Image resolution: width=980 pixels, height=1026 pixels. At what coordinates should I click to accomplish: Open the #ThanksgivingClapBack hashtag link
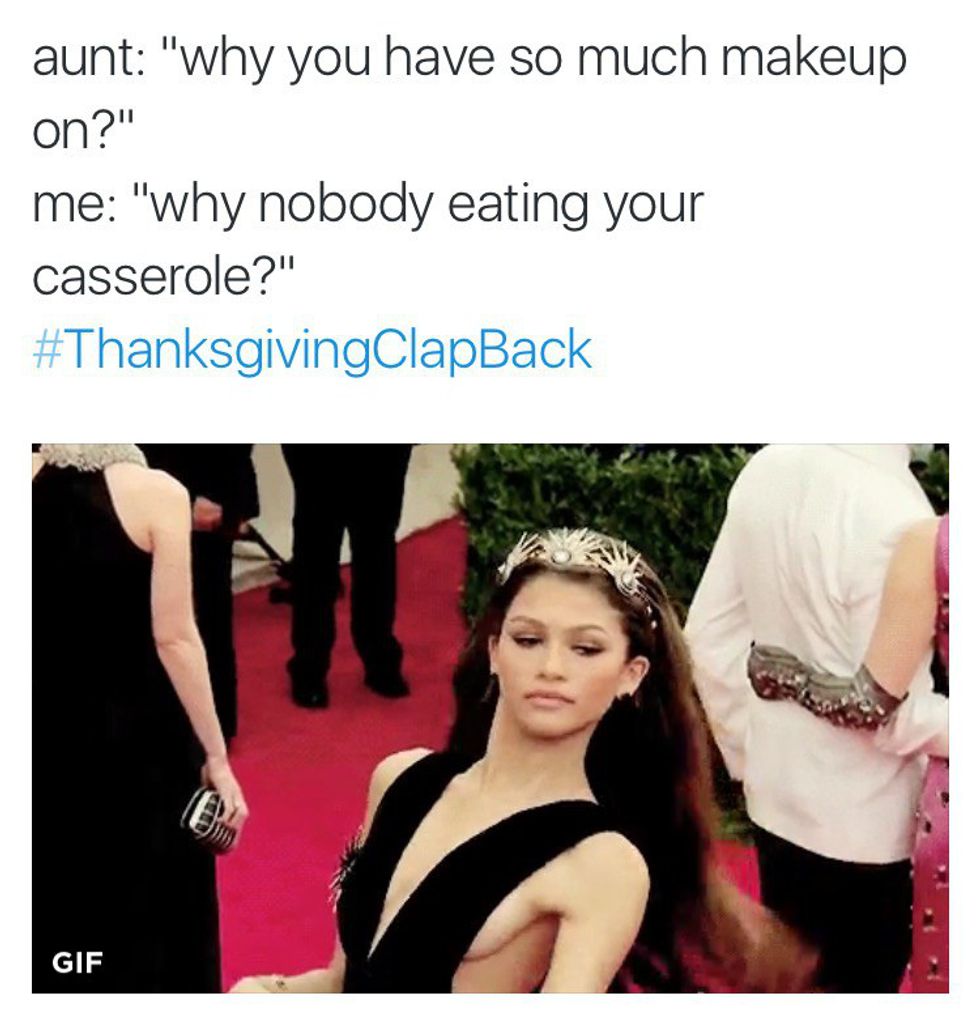[312, 349]
